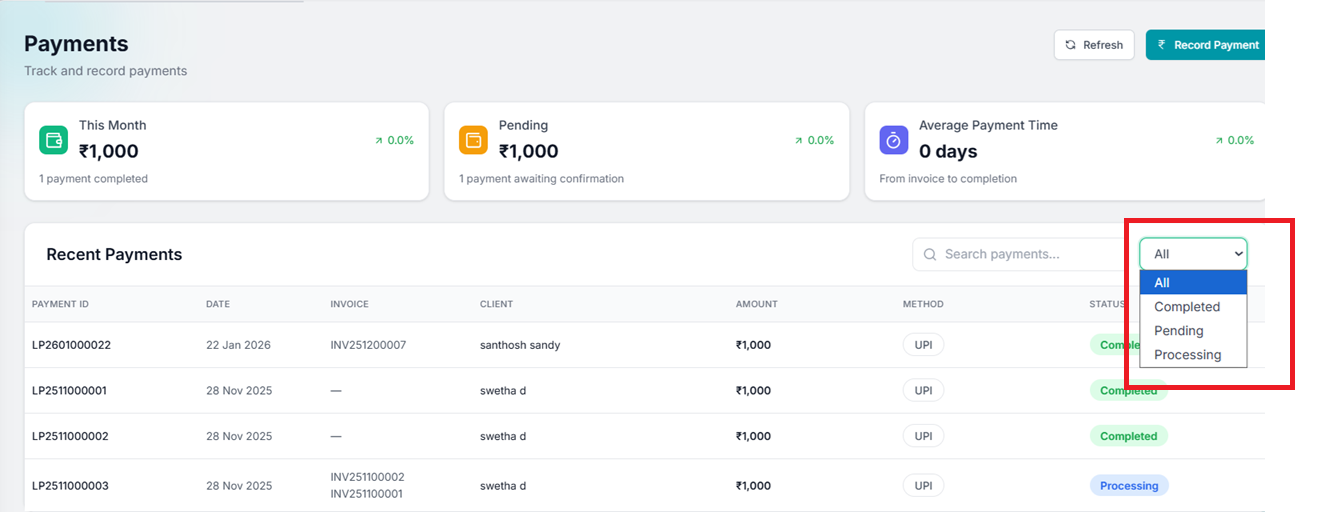
Task: Collapse the status filter dropdown showing All
Action: click(x=1193, y=254)
